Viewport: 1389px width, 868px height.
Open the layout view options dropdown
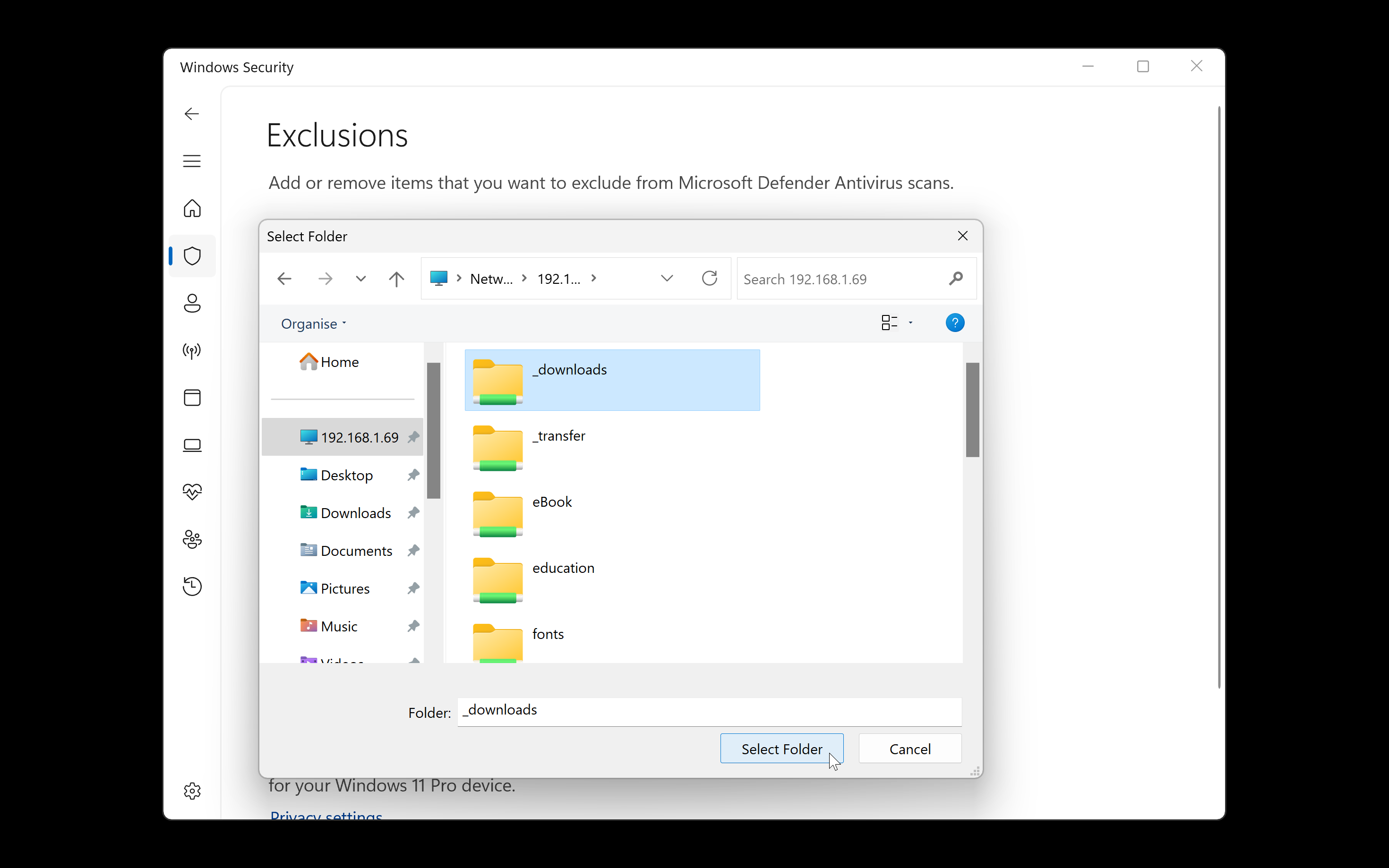(x=896, y=322)
